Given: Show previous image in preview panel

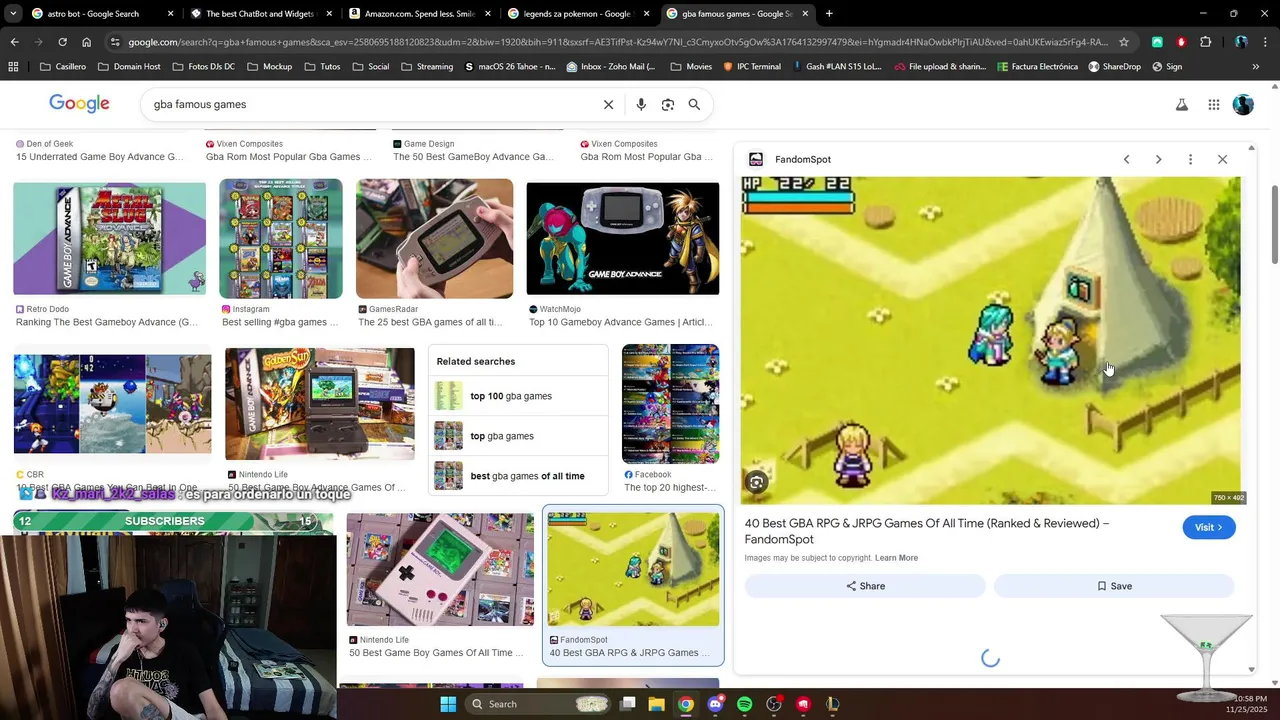Looking at the screenshot, I should [1126, 159].
